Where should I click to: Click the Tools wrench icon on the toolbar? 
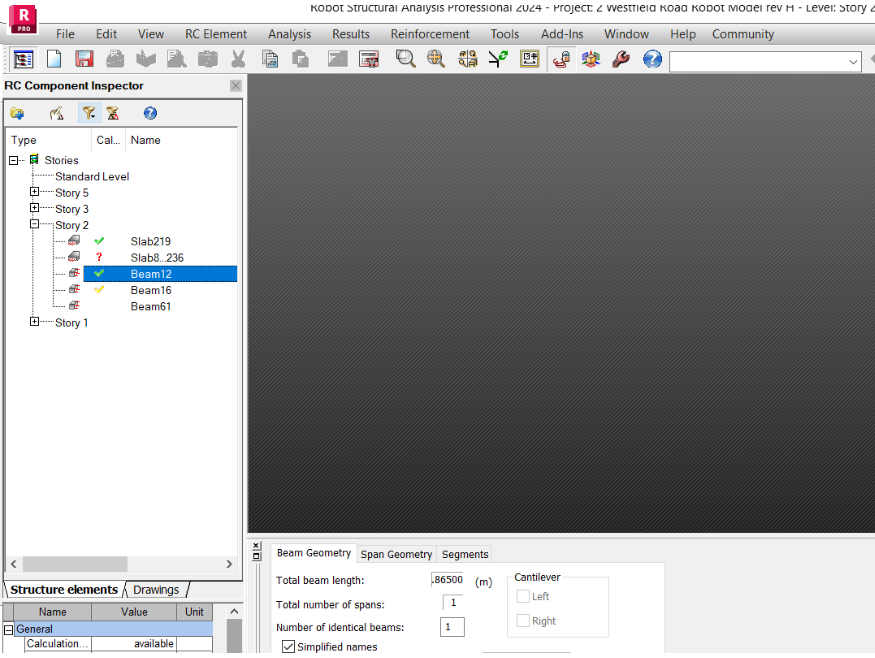(x=620, y=58)
